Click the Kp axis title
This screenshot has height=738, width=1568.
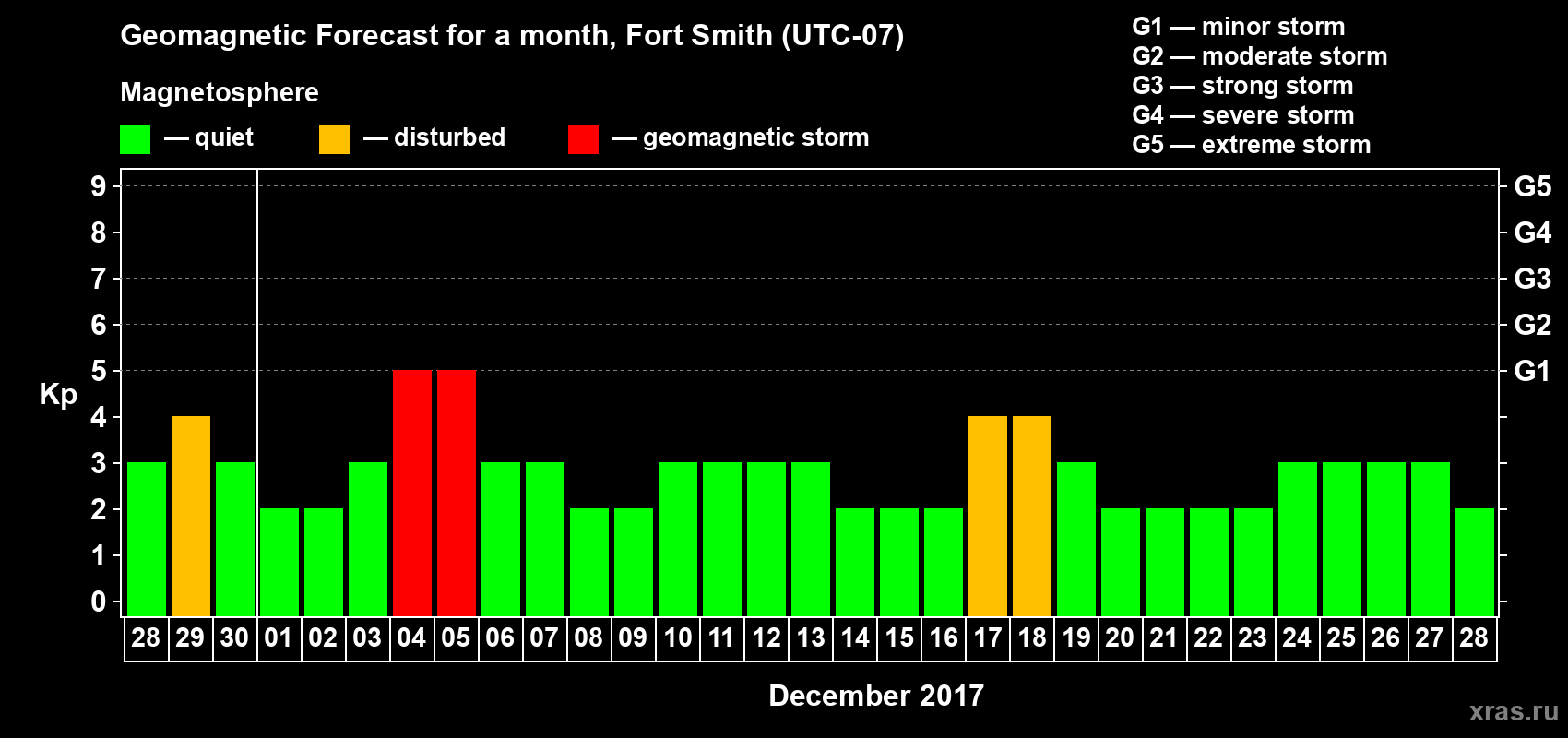pos(58,395)
